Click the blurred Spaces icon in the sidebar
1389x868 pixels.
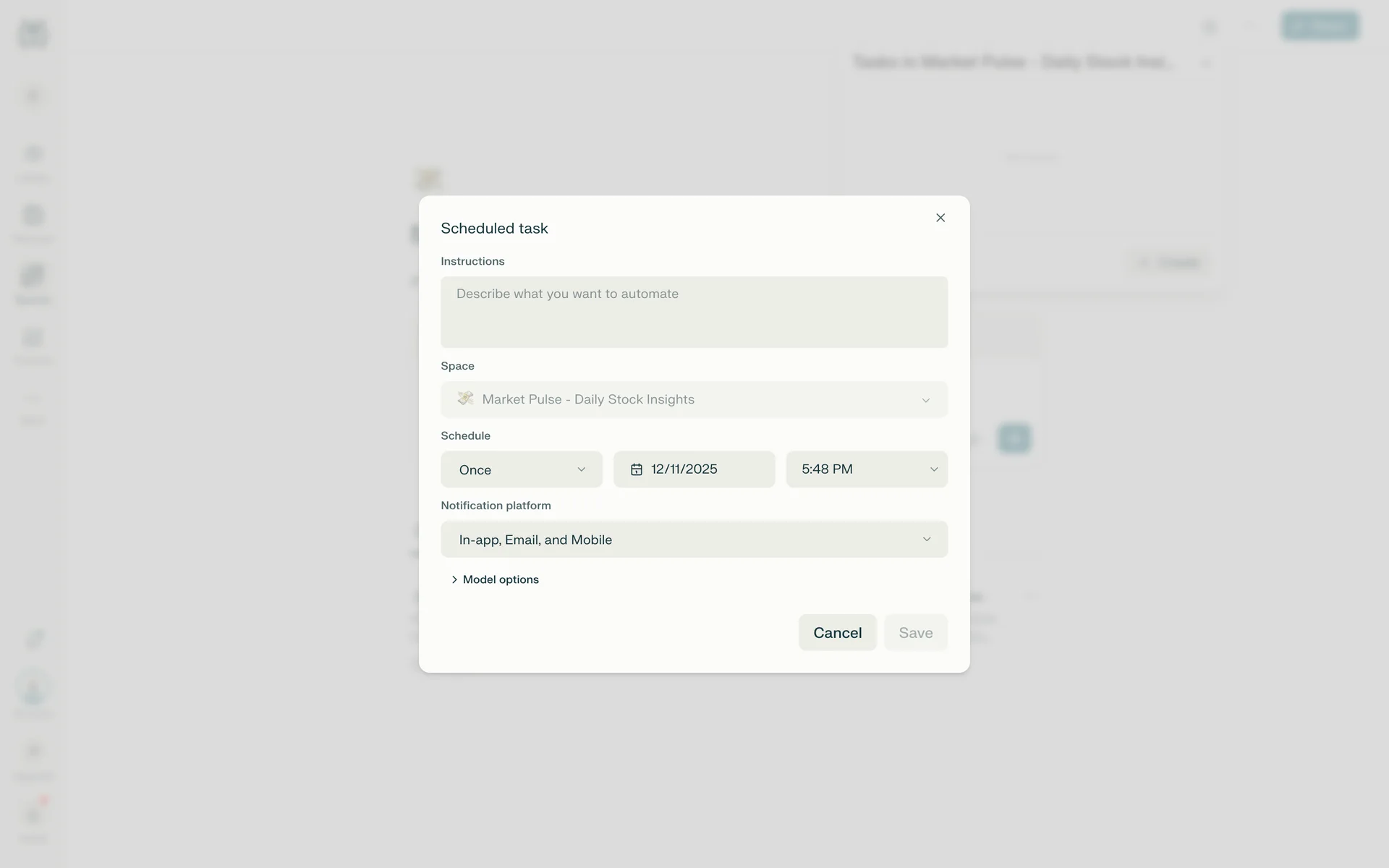pyautogui.click(x=33, y=276)
